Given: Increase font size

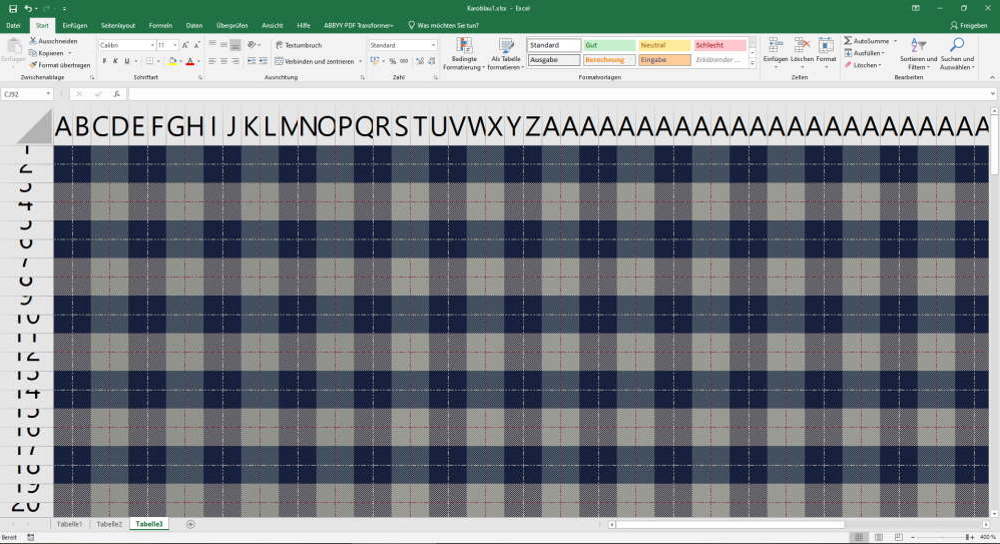Looking at the screenshot, I should (x=185, y=45).
